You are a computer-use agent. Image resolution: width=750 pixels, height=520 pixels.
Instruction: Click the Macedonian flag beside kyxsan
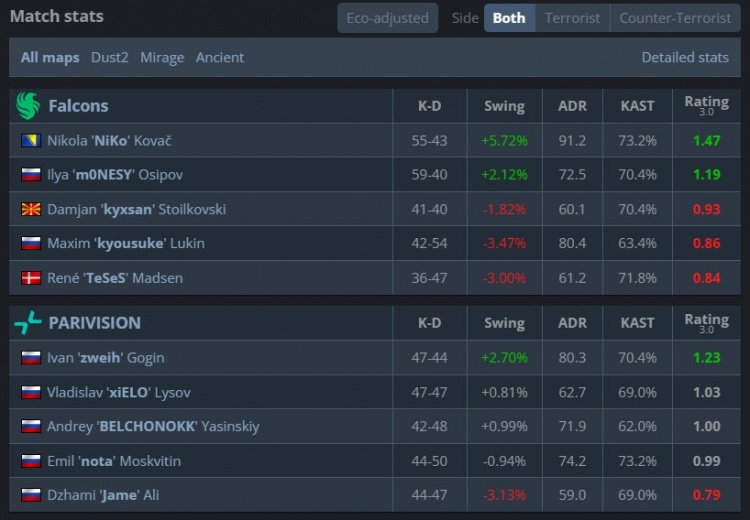(x=30, y=210)
